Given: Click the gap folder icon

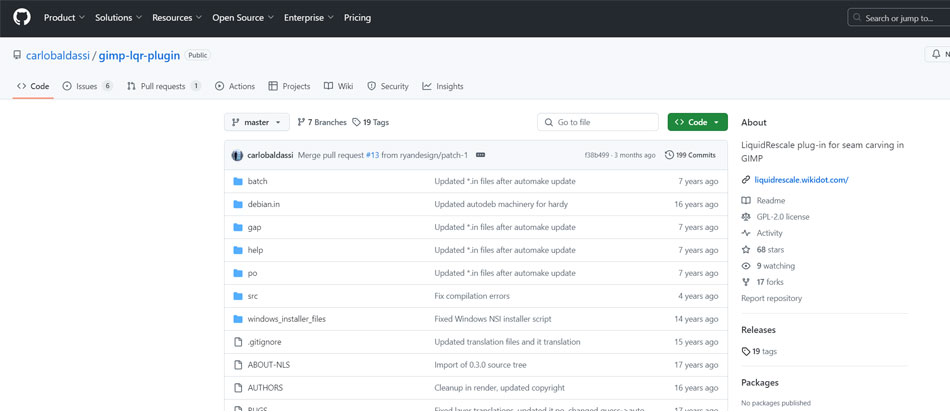Looking at the screenshot, I should [238, 227].
